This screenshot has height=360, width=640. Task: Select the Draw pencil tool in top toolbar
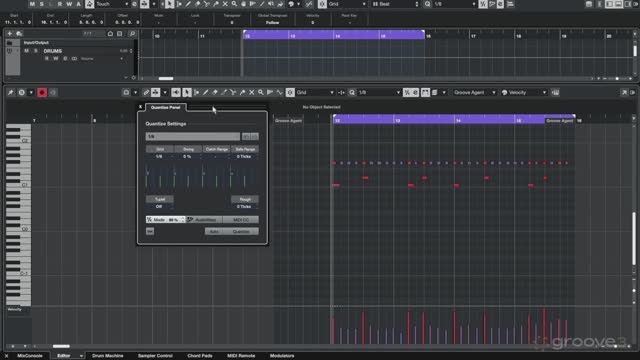[188, 4]
